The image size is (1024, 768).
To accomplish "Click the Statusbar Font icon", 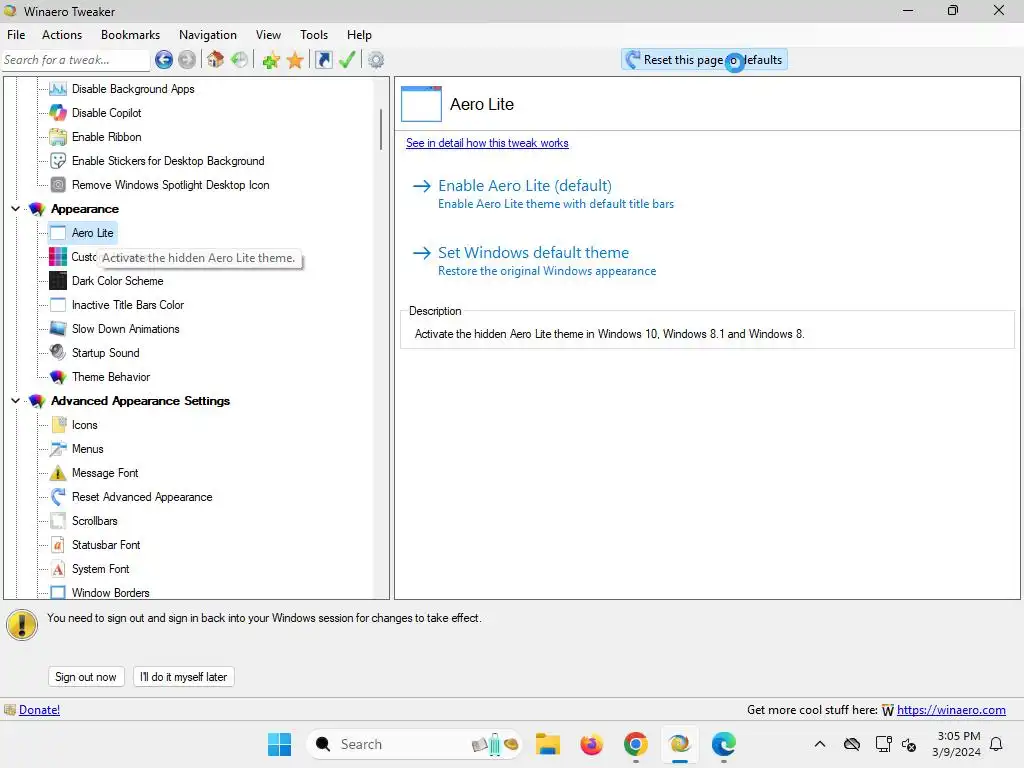I will (x=58, y=545).
